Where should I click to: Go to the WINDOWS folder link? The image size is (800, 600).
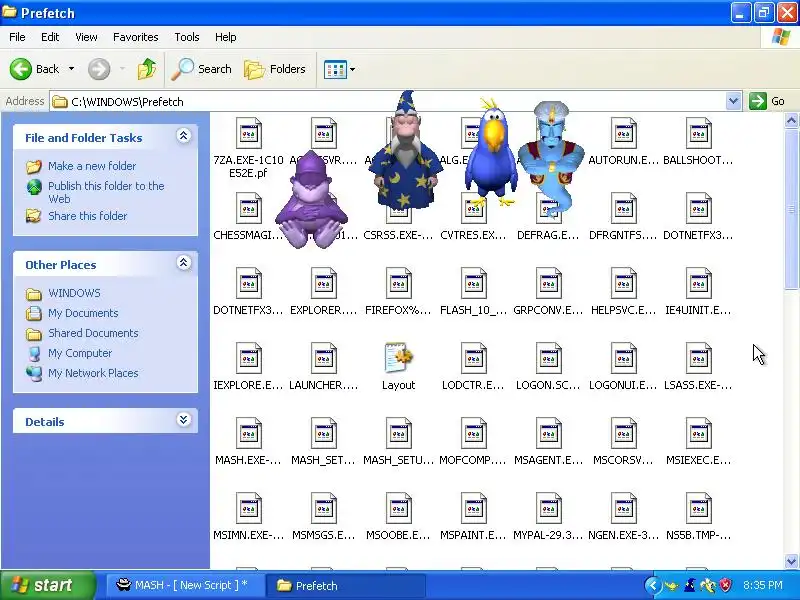pyautogui.click(x=74, y=293)
